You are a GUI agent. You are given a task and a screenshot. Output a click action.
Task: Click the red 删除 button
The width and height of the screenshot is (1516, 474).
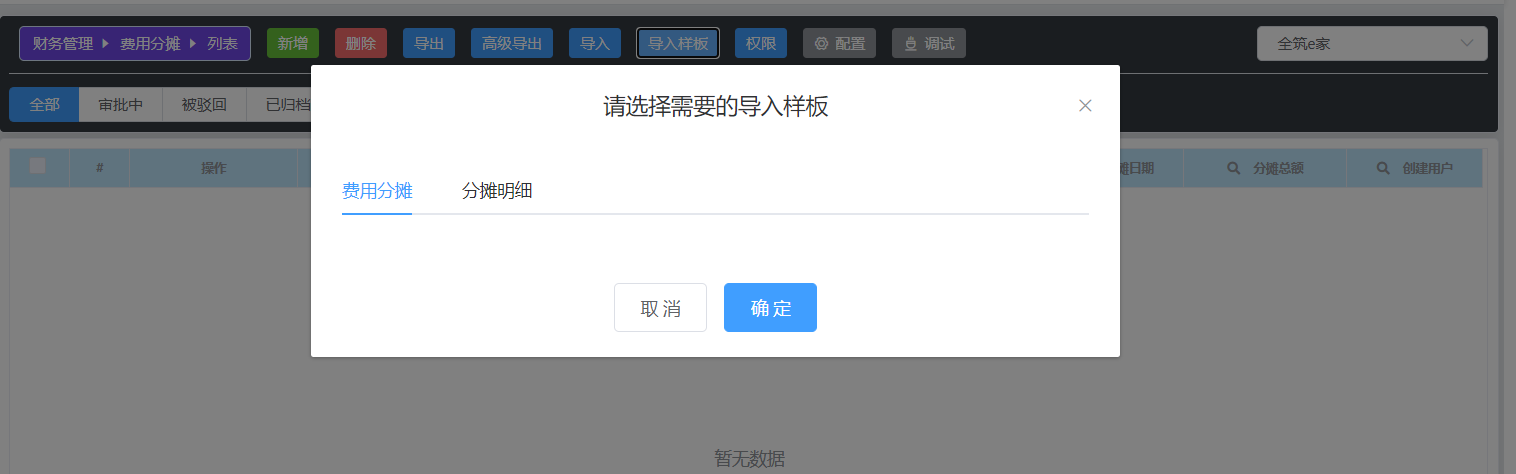[360, 43]
